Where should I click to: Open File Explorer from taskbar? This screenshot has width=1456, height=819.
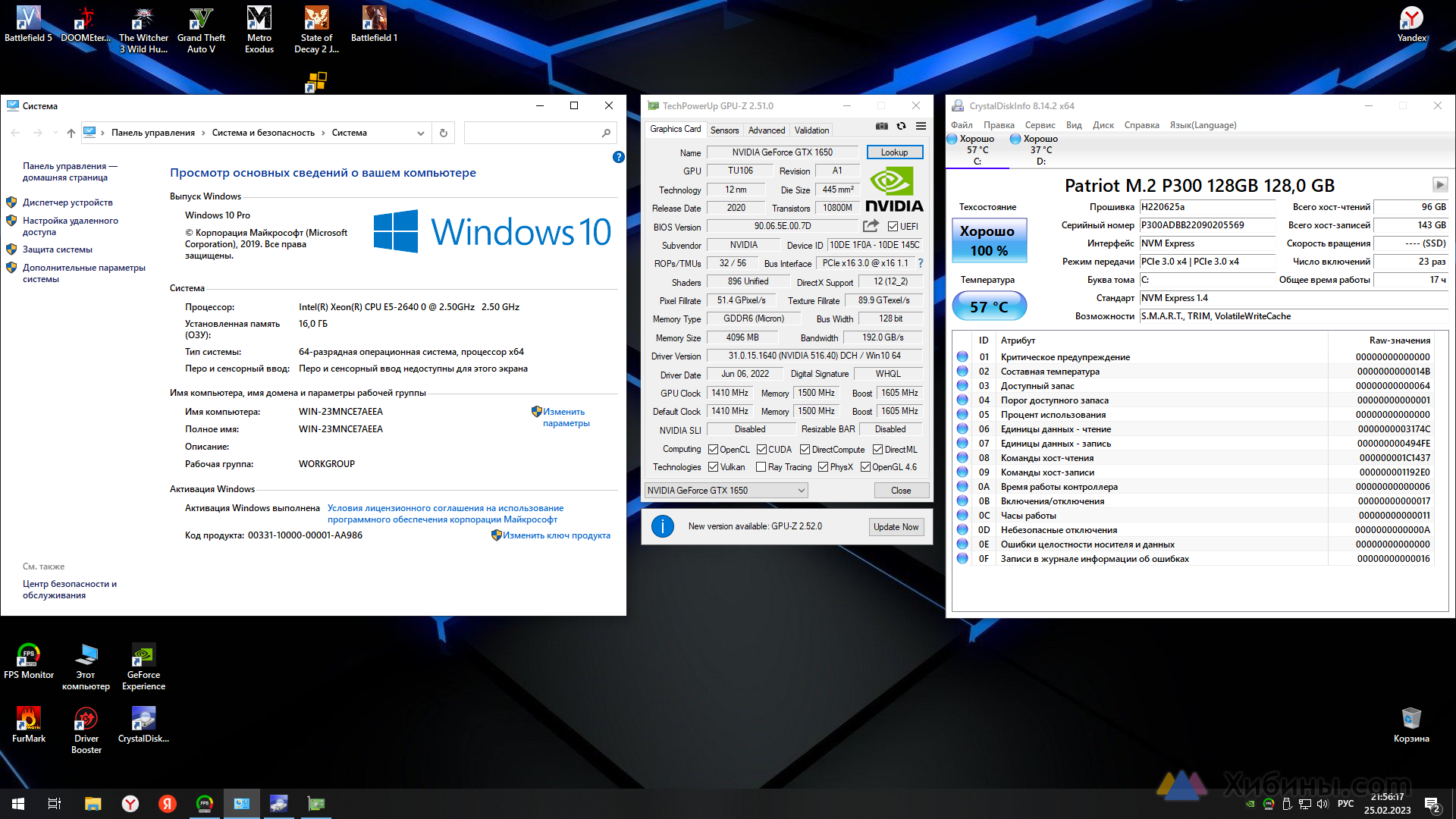click(93, 804)
